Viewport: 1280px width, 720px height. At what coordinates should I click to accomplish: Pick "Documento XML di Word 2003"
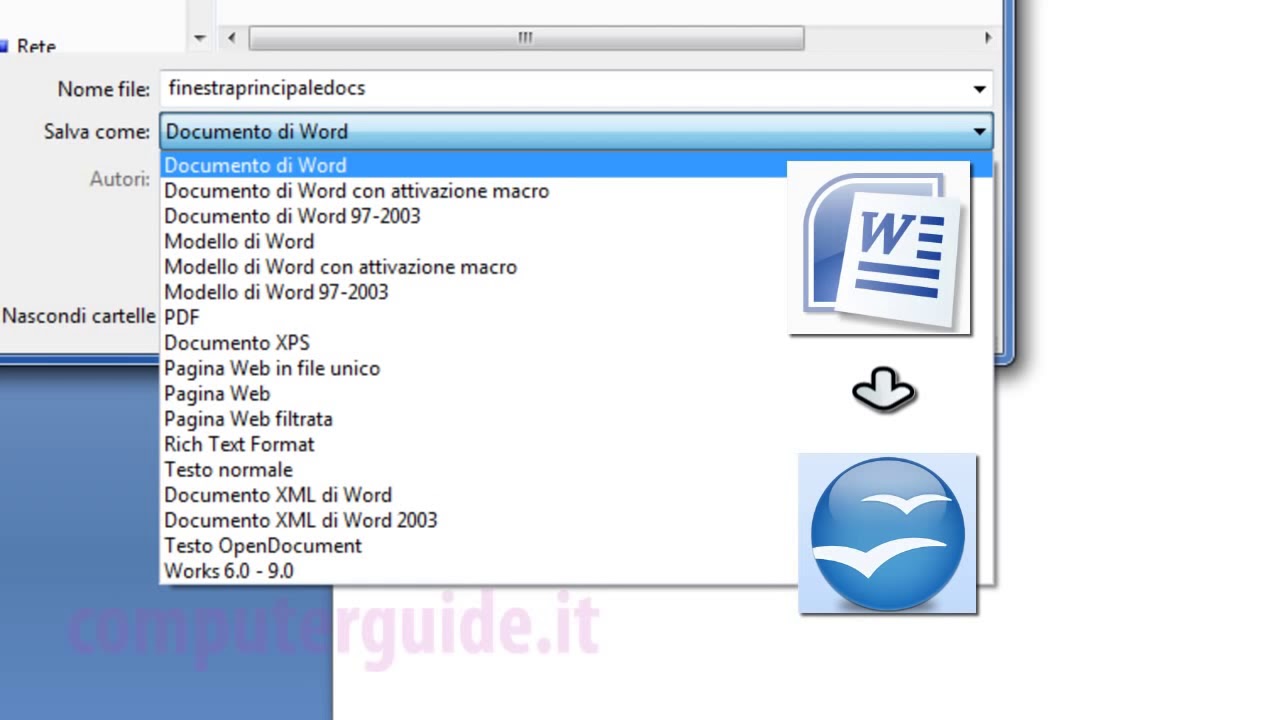(576, 520)
